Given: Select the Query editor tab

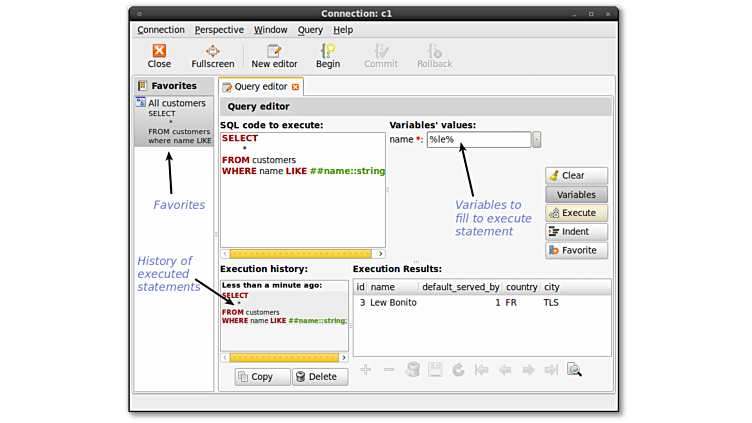Looking at the screenshot, I should click(x=260, y=87).
